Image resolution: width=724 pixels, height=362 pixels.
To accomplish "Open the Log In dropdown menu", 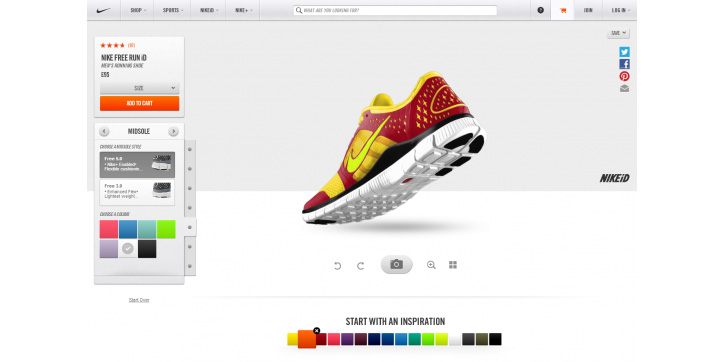I will (x=620, y=10).
